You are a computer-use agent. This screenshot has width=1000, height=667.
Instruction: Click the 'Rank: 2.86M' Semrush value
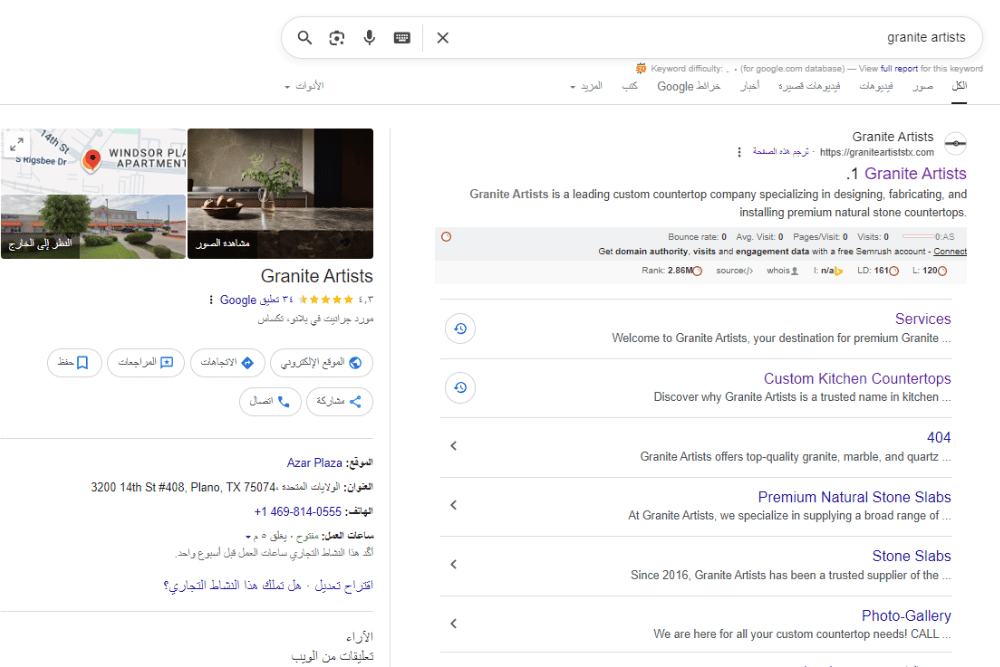click(671, 271)
